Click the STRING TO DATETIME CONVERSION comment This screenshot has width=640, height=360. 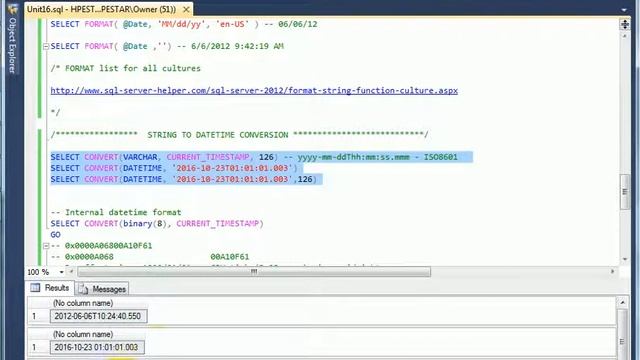point(239,135)
